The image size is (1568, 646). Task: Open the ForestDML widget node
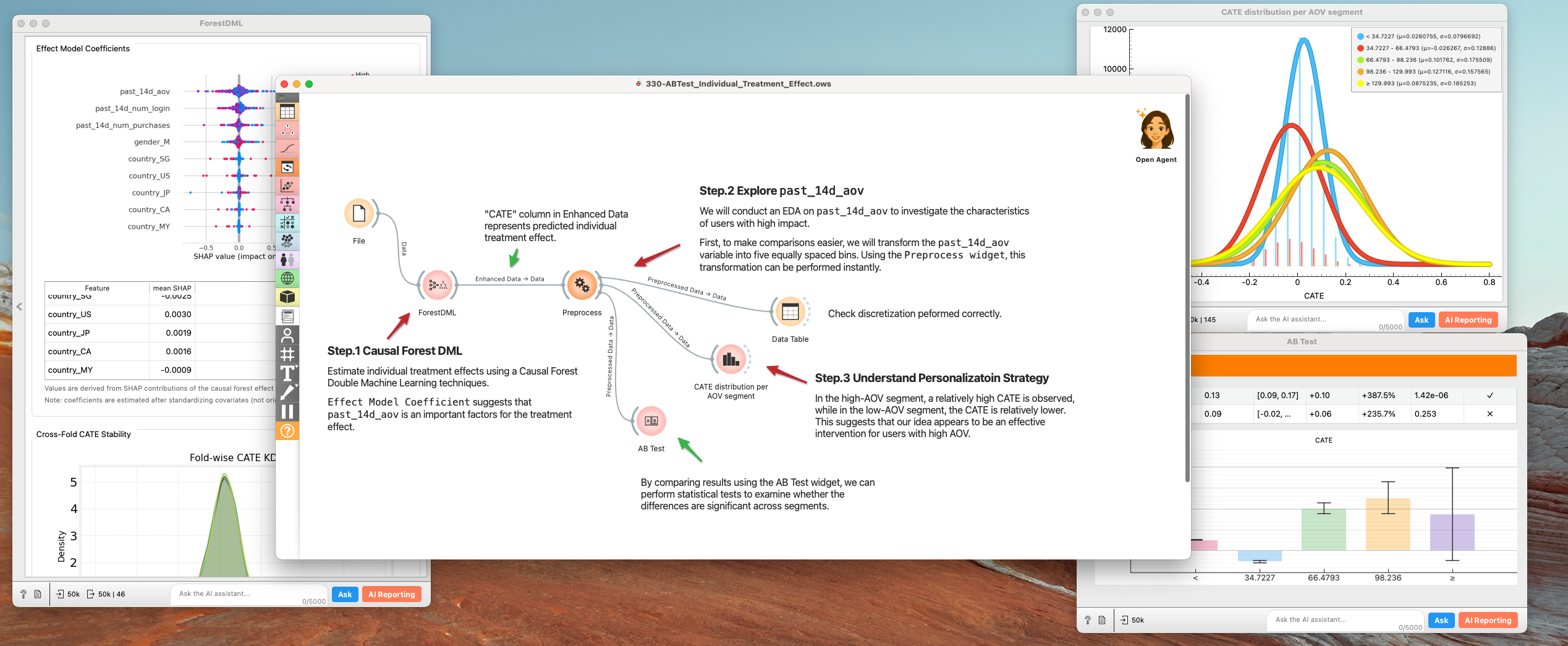[x=437, y=286]
